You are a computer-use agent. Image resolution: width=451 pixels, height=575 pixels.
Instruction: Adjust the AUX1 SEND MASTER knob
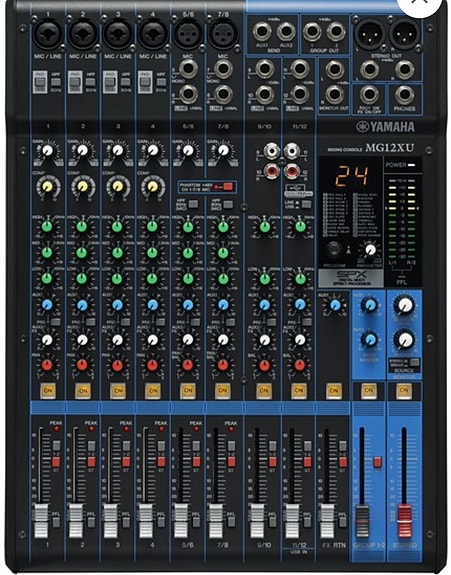370,305
